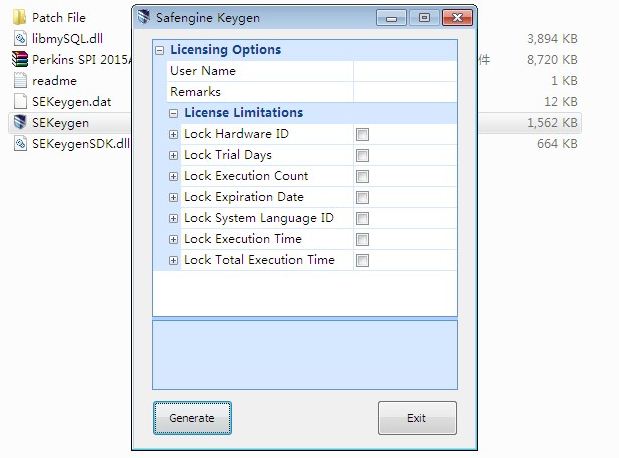Collapse the Licensing Options section
Image resolution: width=619 pixels, height=458 pixels.
160,50
